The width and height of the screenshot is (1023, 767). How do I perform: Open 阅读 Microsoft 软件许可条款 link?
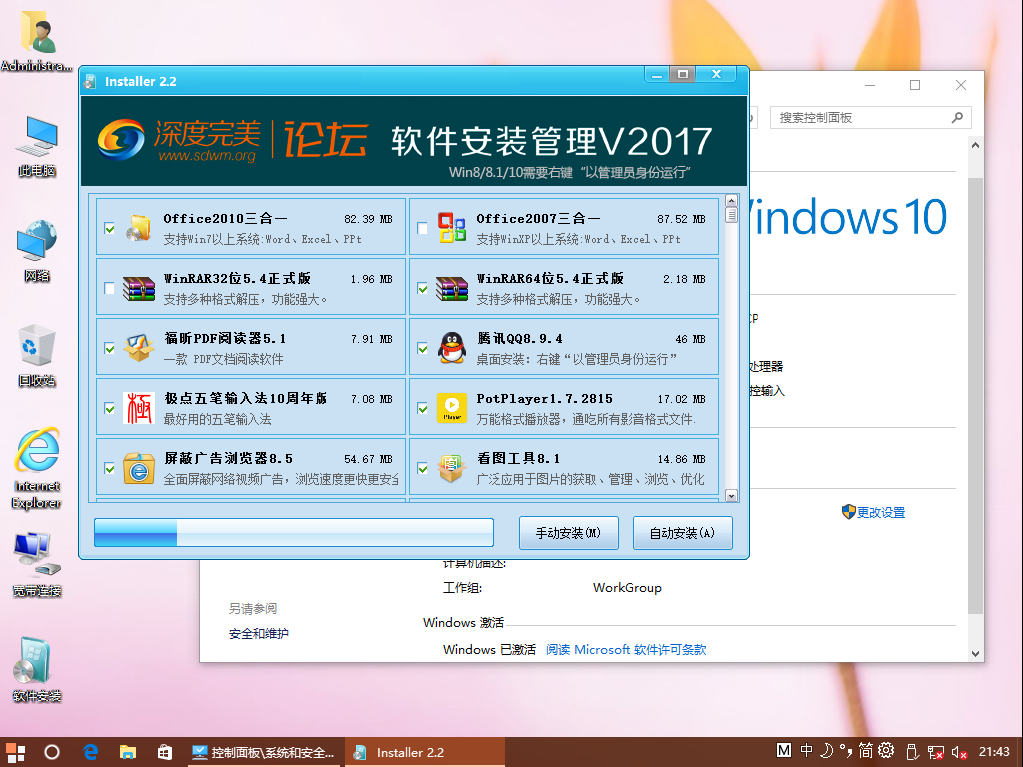point(626,650)
